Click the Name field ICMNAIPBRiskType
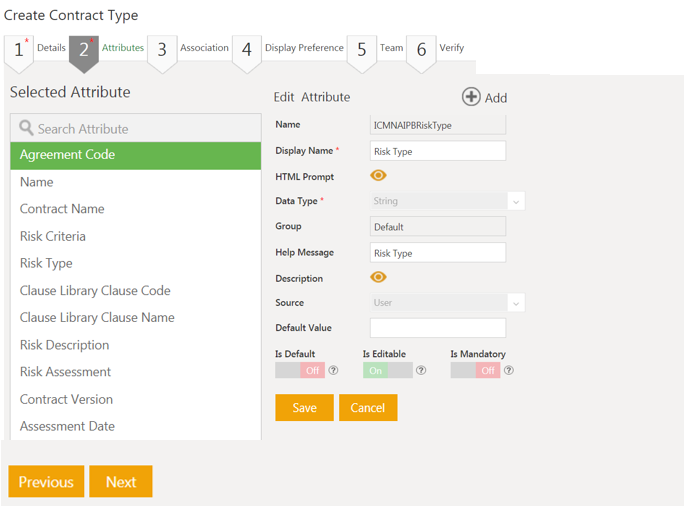Screen dimensions: 684x506 (438, 125)
